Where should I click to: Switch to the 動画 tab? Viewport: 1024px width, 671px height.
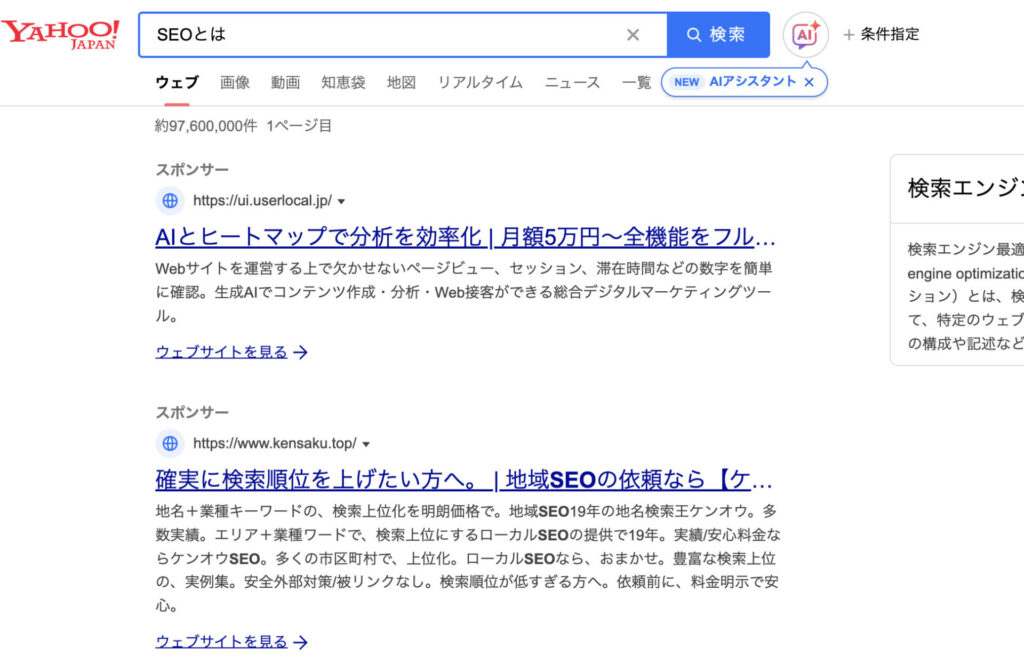[285, 82]
